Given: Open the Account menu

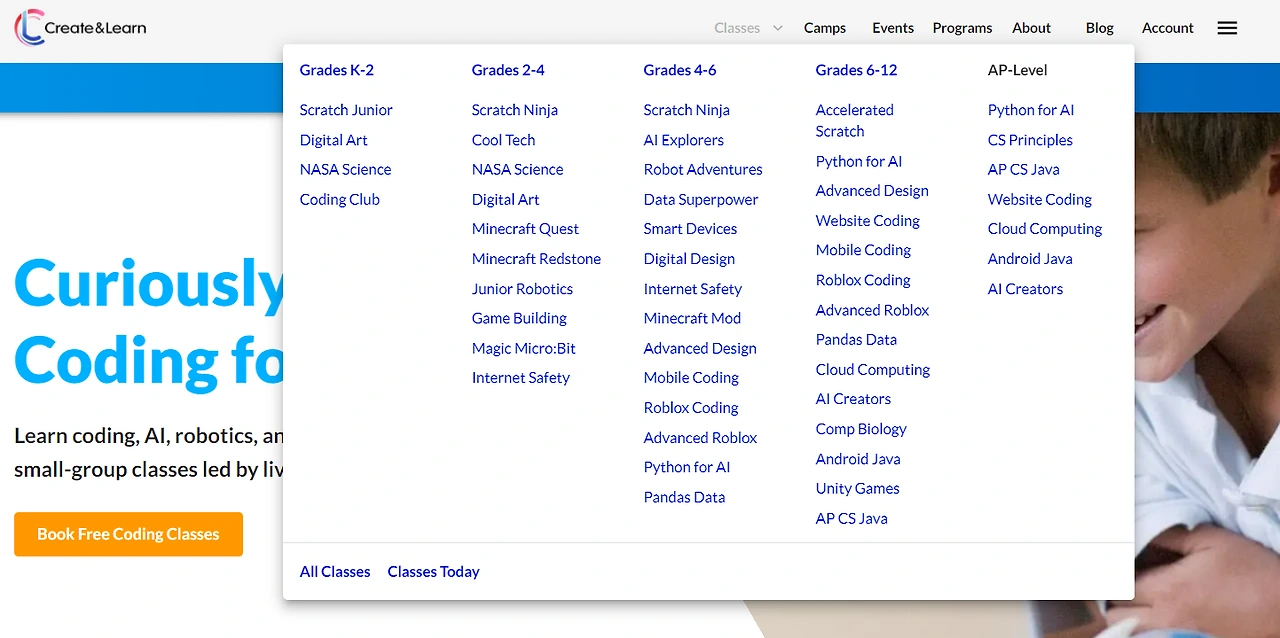Looking at the screenshot, I should point(1168,28).
